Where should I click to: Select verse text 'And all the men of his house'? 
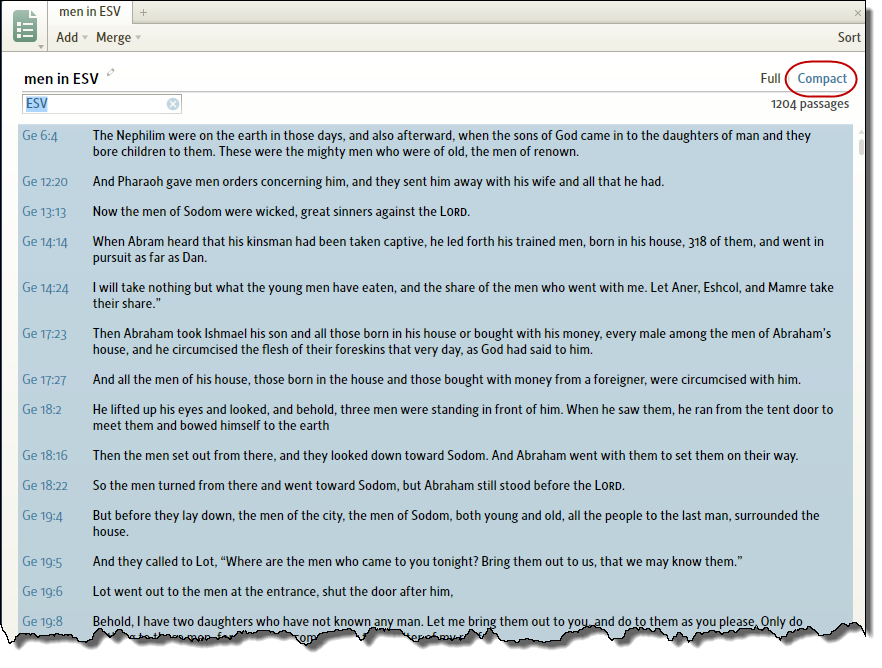pos(169,380)
